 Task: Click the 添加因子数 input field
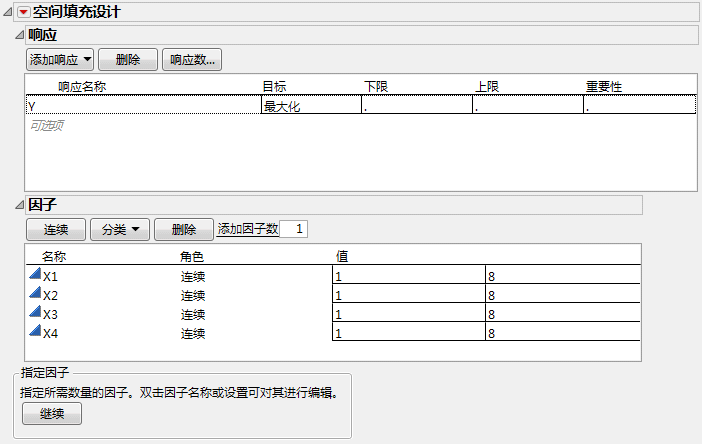coord(293,229)
